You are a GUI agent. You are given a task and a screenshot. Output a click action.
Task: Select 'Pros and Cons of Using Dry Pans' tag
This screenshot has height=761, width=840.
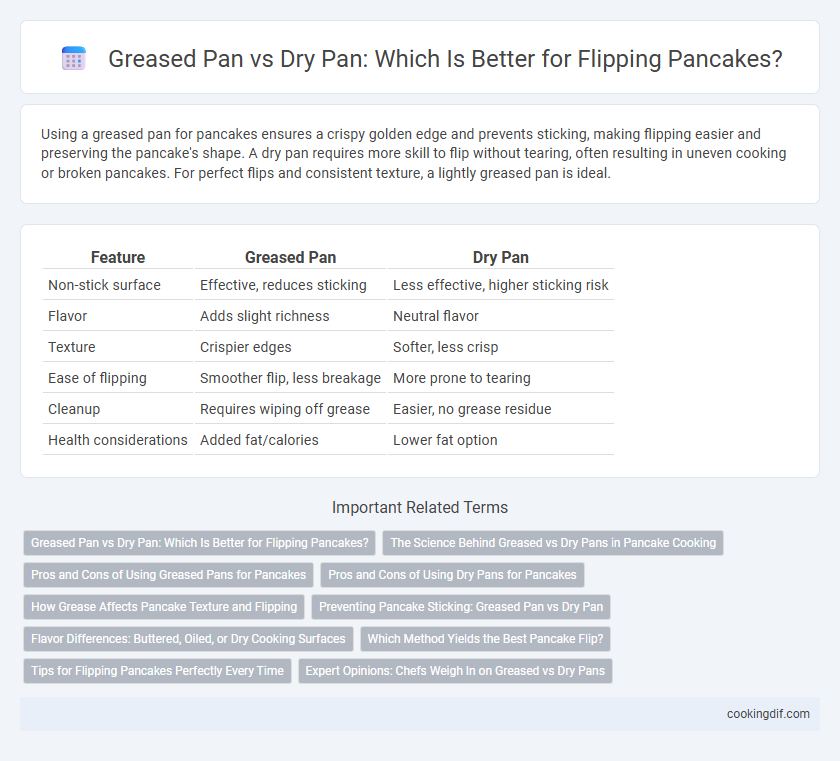pyautogui.click(x=452, y=575)
